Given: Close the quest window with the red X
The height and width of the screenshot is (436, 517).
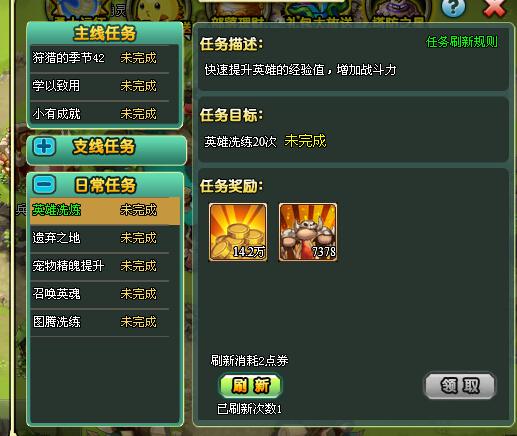Looking at the screenshot, I should (495, 7).
